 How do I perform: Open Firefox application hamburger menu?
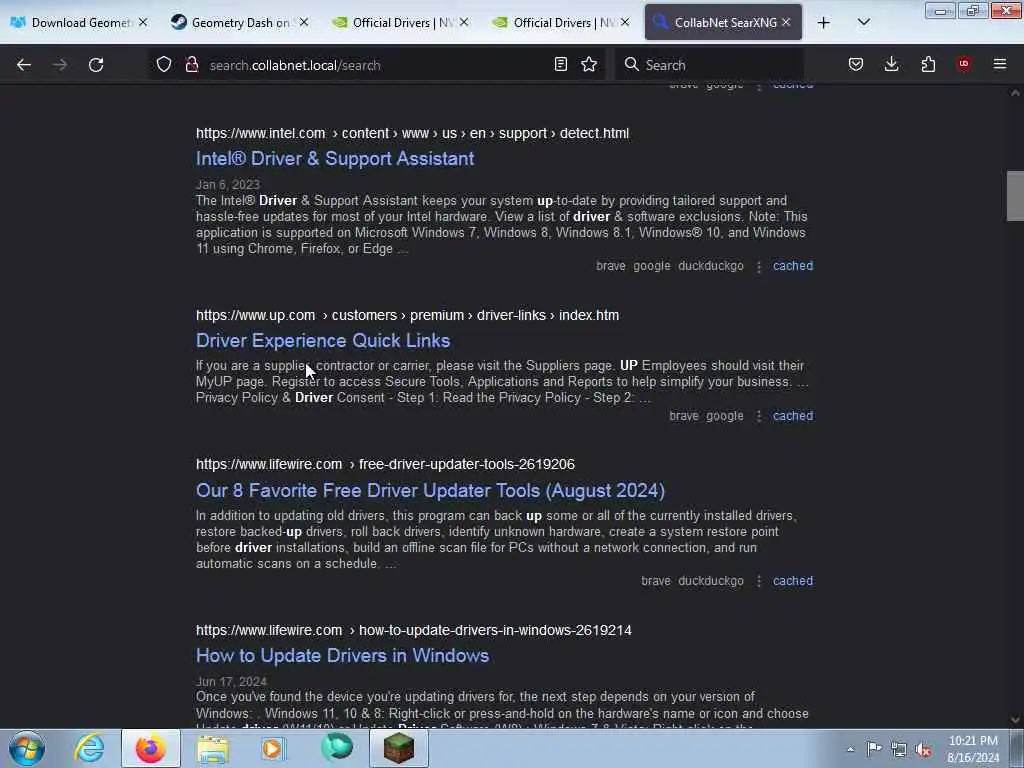coord(1000,64)
